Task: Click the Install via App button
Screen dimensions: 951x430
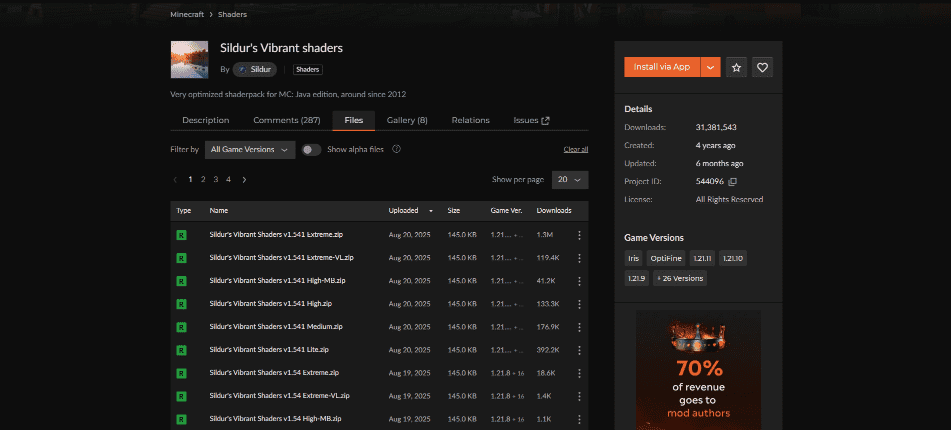Action: [x=661, y=67]
